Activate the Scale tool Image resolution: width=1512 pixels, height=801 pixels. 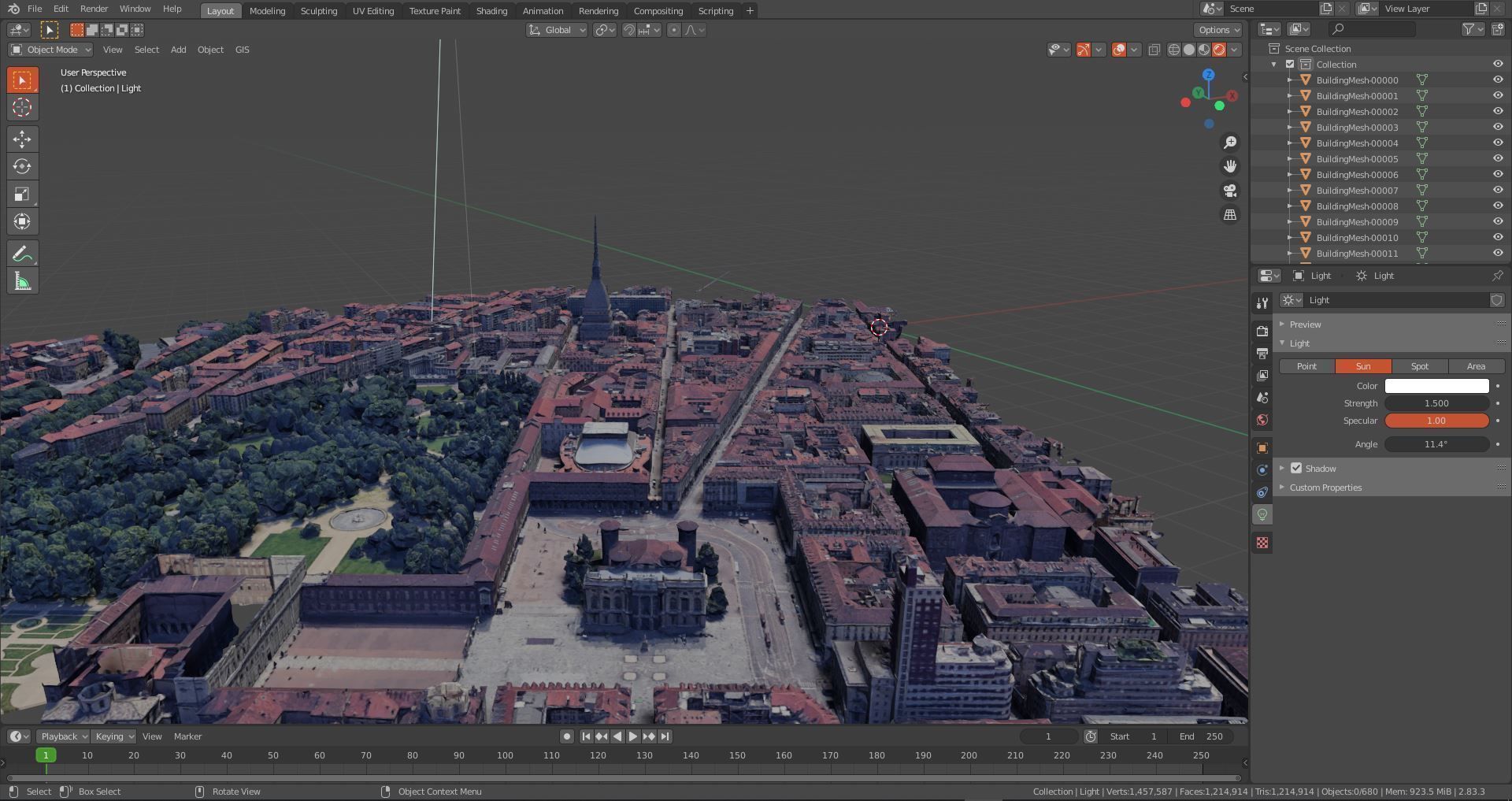coord(22,194)
